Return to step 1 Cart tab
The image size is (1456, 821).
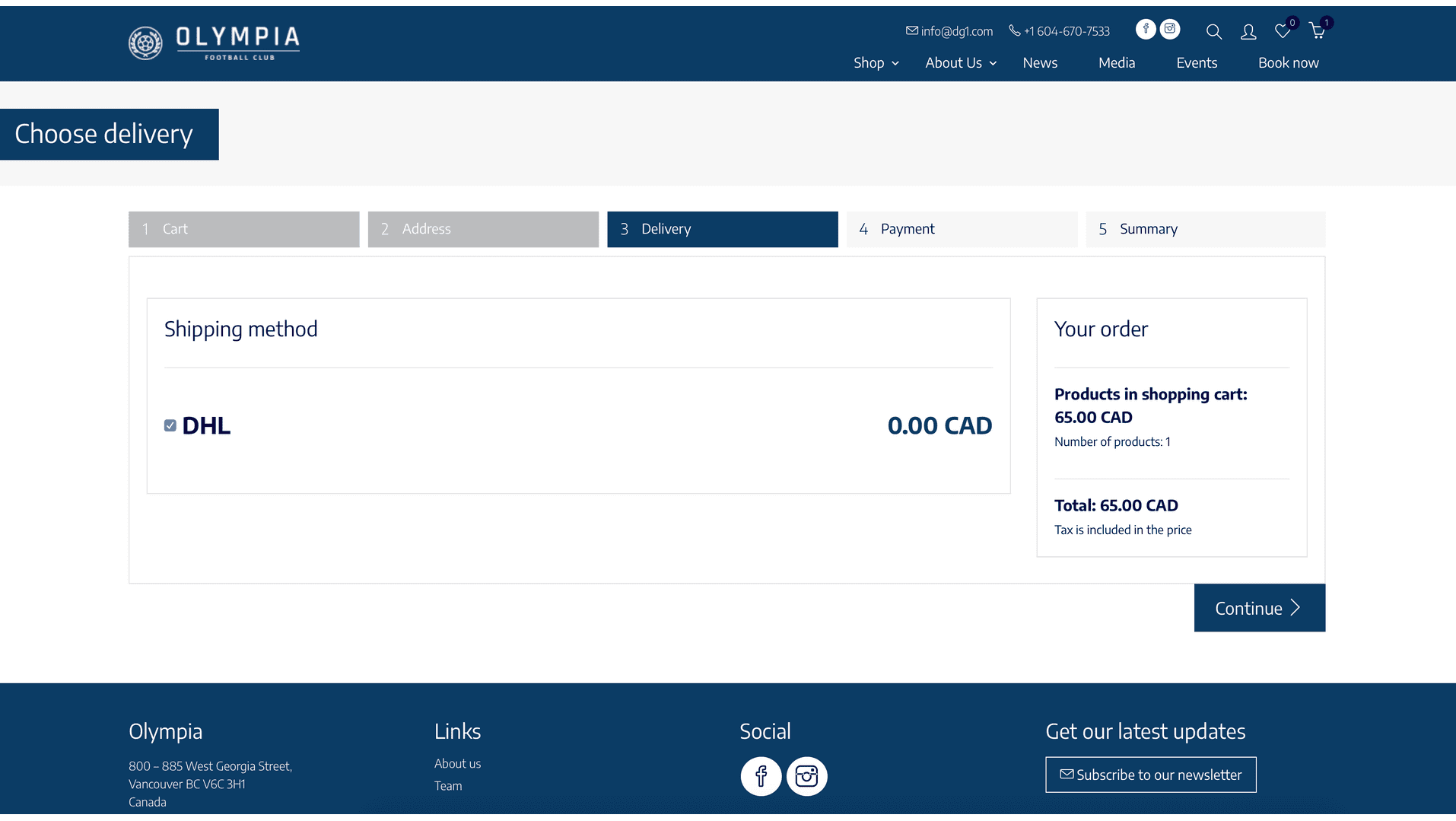tap(243, 229)
